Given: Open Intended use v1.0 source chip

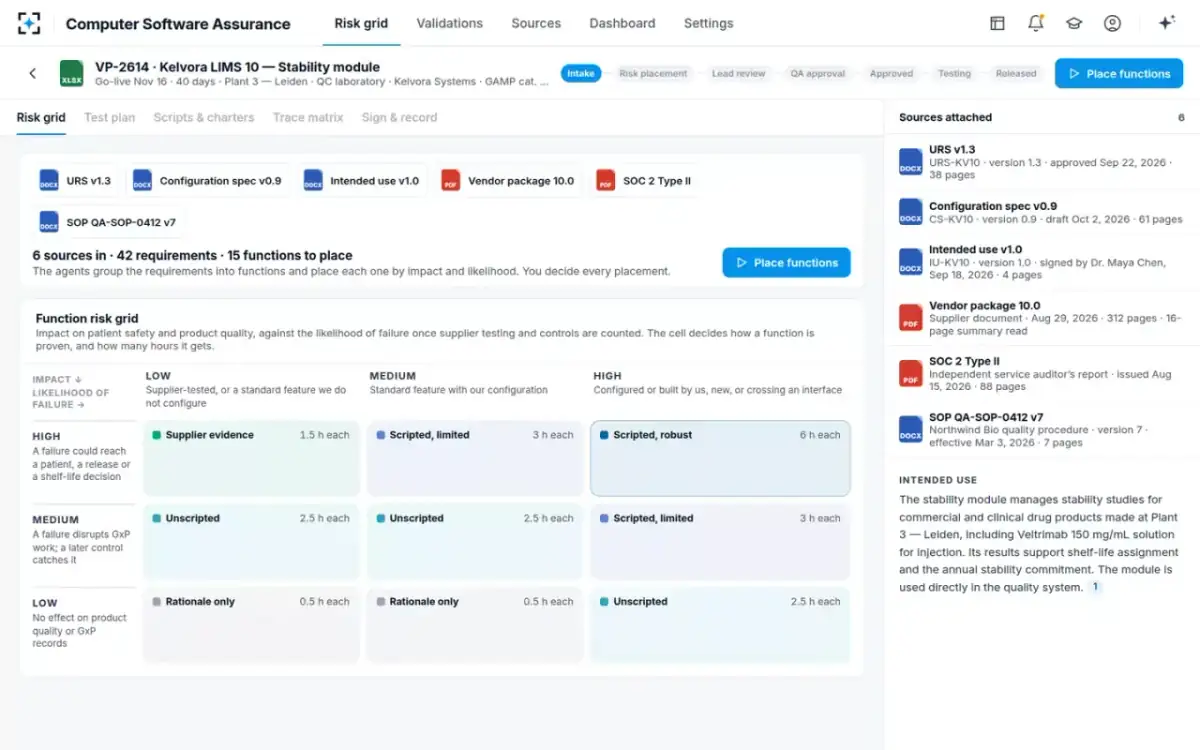Looking at the screenshot, I should pos(362,181).
